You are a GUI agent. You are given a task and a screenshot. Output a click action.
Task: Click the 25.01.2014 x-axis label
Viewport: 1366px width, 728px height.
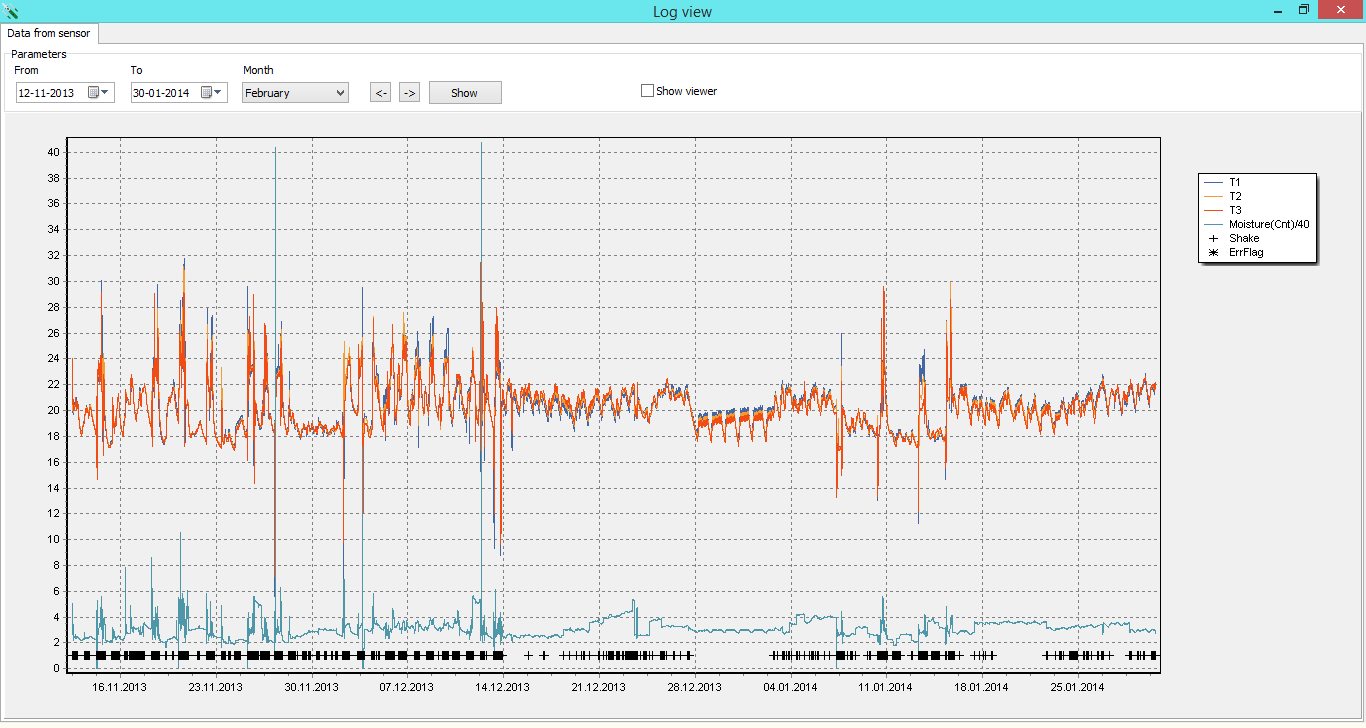[x=1078, y=687]
